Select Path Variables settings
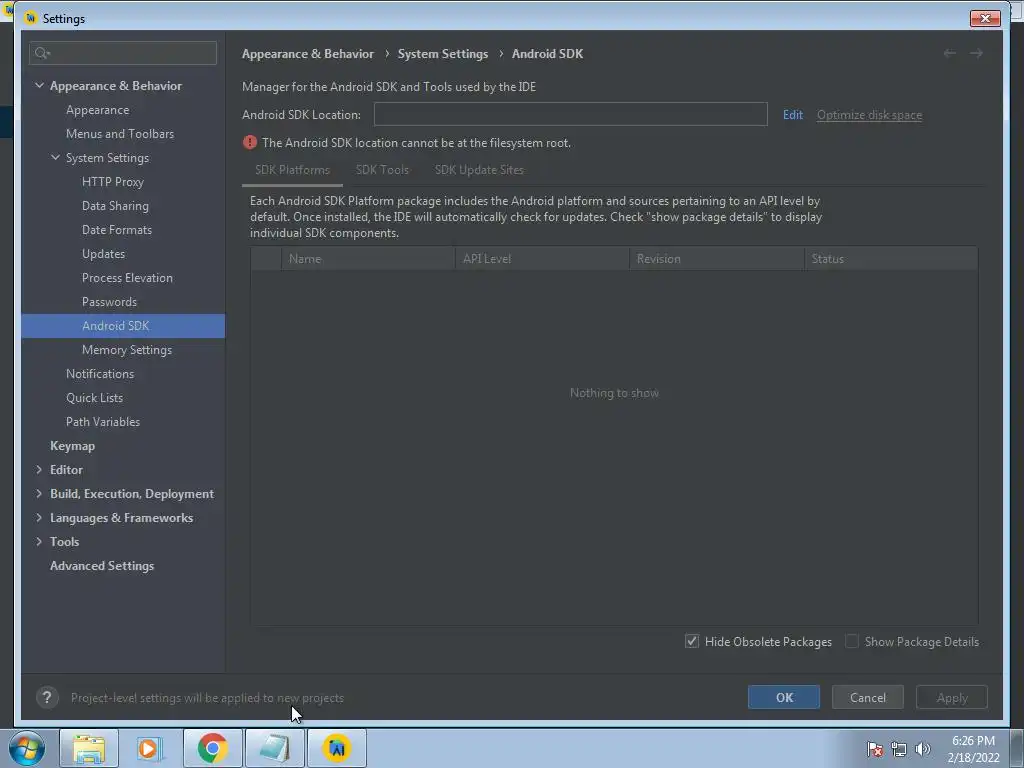The image size is (1024, 768). coord(103,422)
